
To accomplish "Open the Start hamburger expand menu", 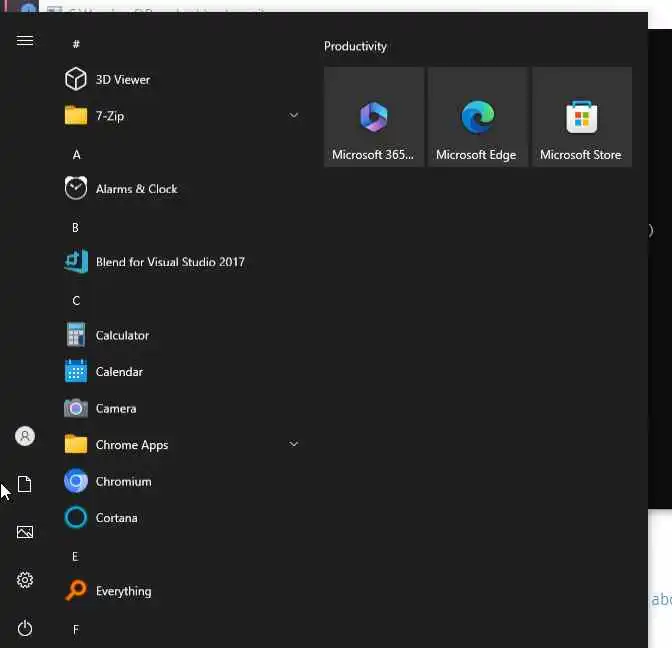I will pos(25,41).
